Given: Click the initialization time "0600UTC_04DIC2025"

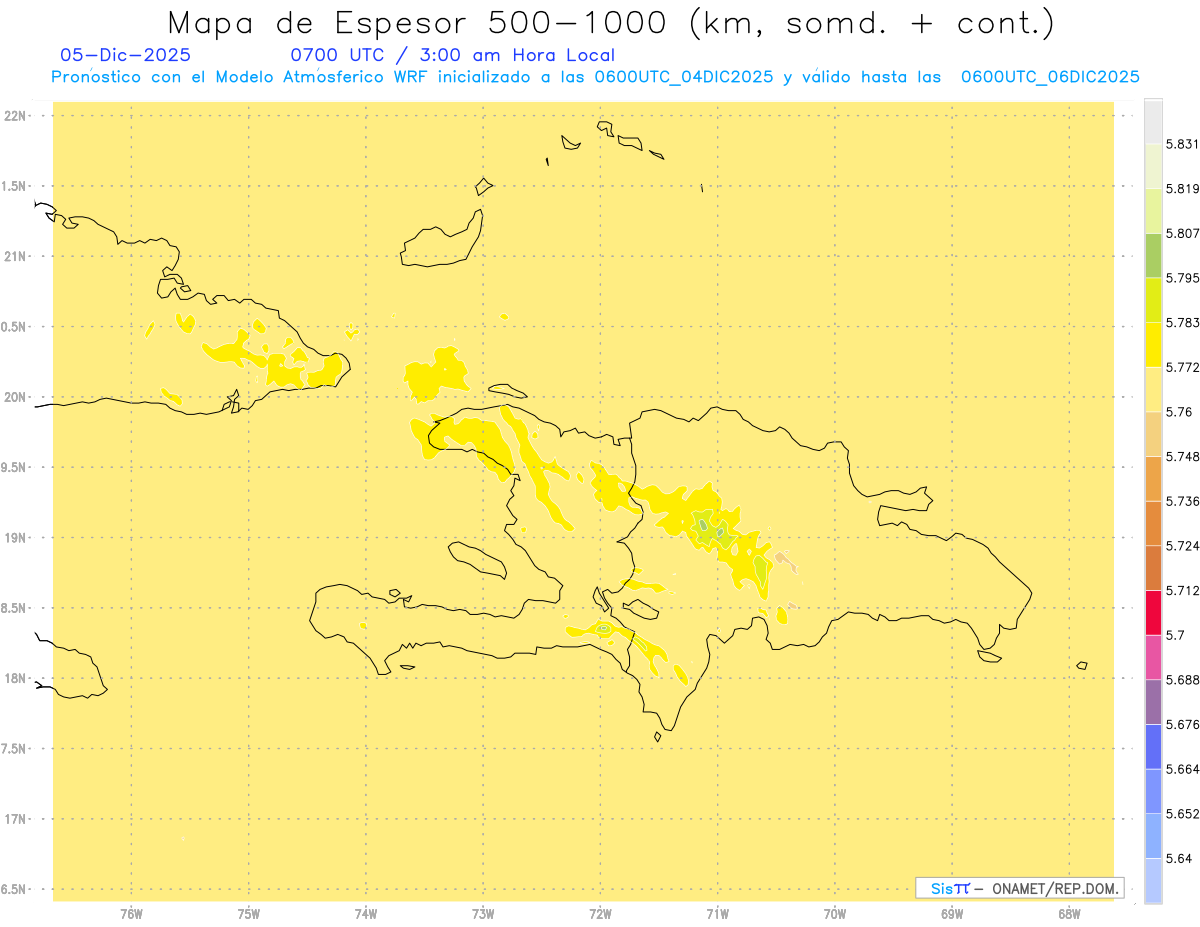Looking at the screenshot, I should pos(682,77).
